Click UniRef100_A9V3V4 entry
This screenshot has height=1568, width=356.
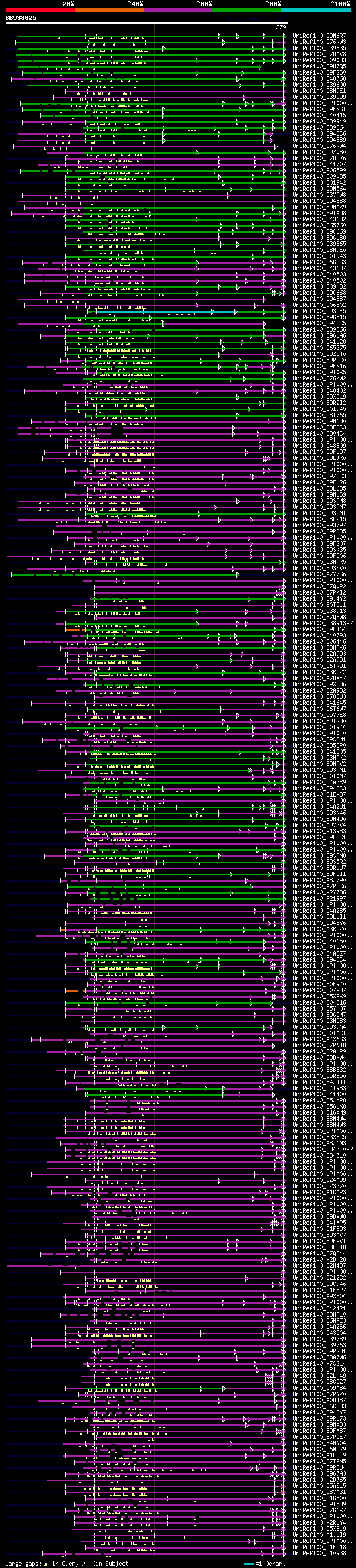tap(319, 825)
